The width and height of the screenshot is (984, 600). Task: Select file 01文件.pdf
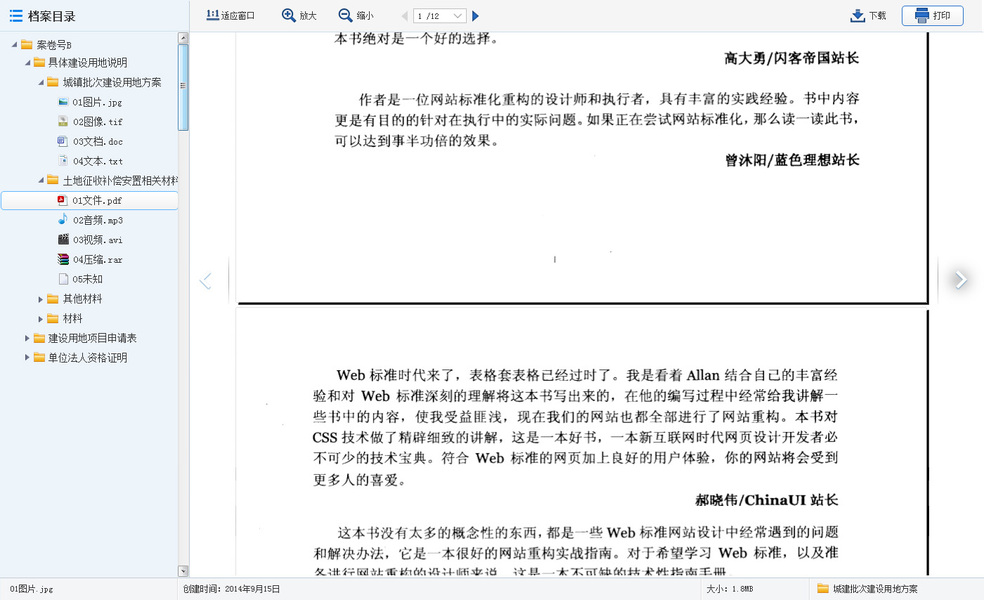point(89,200)
